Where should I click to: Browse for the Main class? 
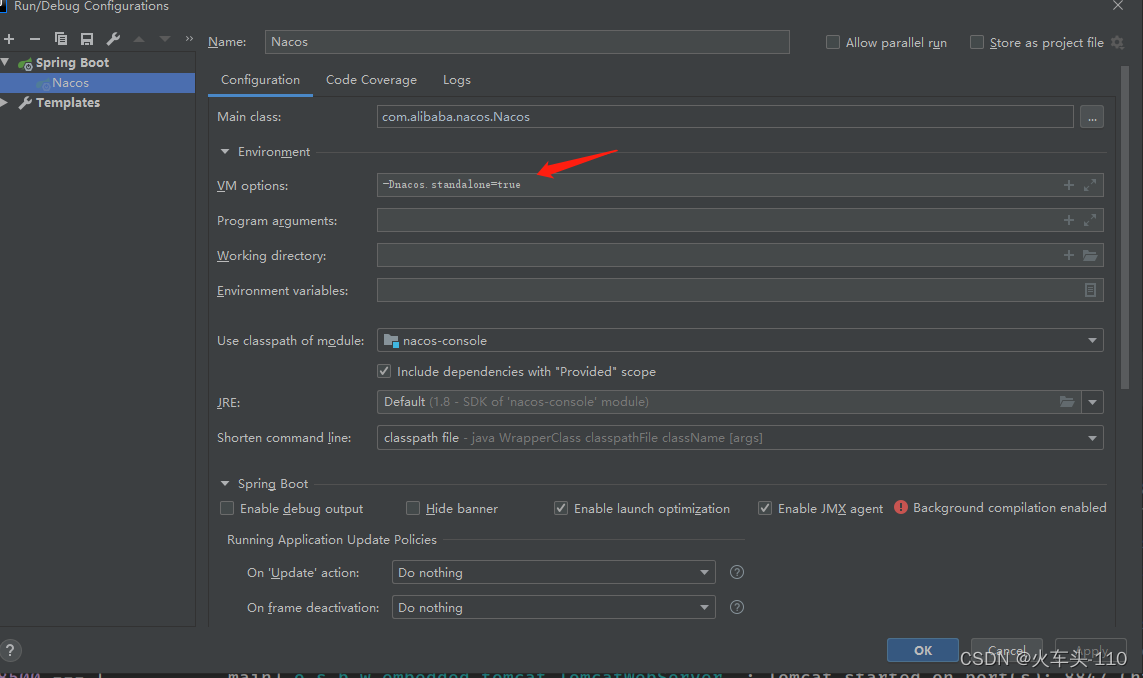(x=1091, y=117)
